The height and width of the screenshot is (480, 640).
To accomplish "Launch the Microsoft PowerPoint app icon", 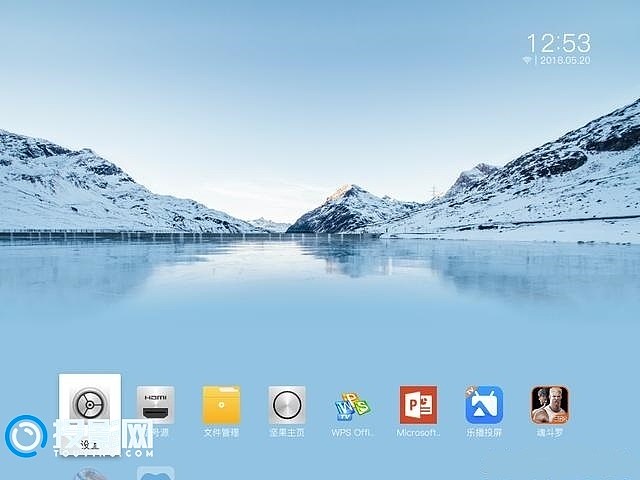I will click(x=418, y=405).
